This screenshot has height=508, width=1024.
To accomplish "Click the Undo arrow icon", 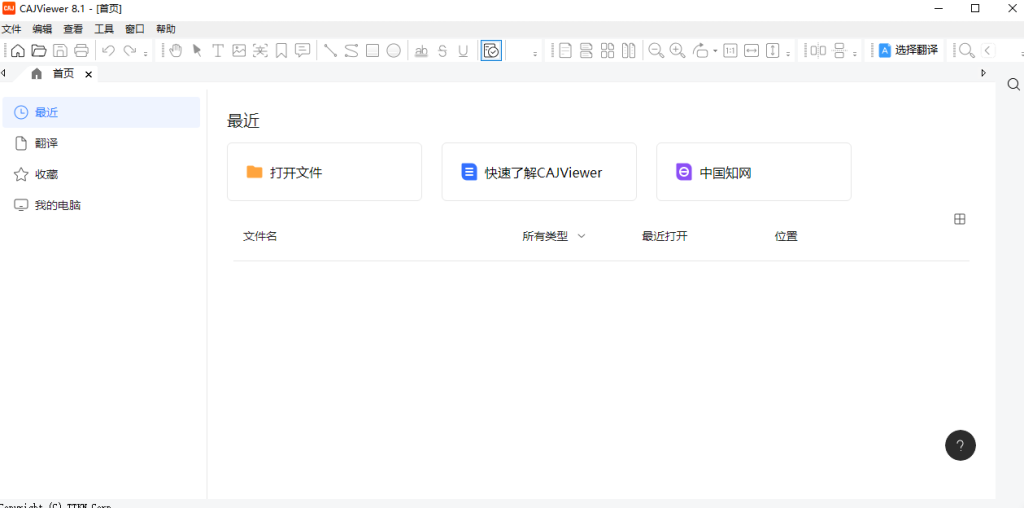I will tap(109, 50).
